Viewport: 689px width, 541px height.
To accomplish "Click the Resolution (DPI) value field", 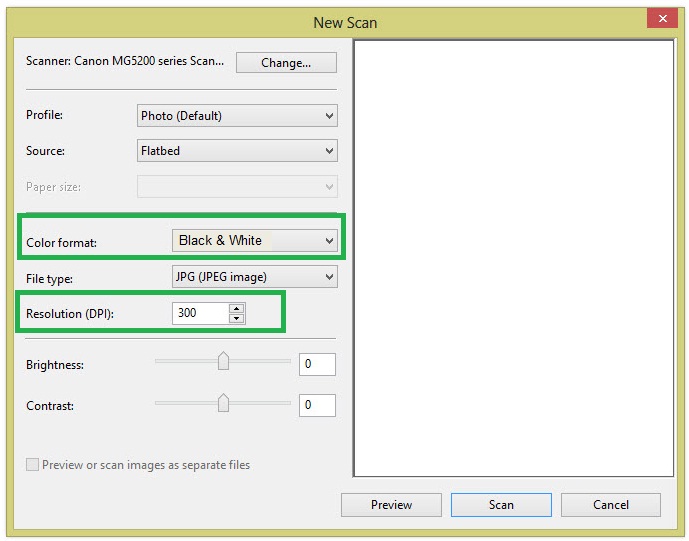I will (x=200, y=313).
